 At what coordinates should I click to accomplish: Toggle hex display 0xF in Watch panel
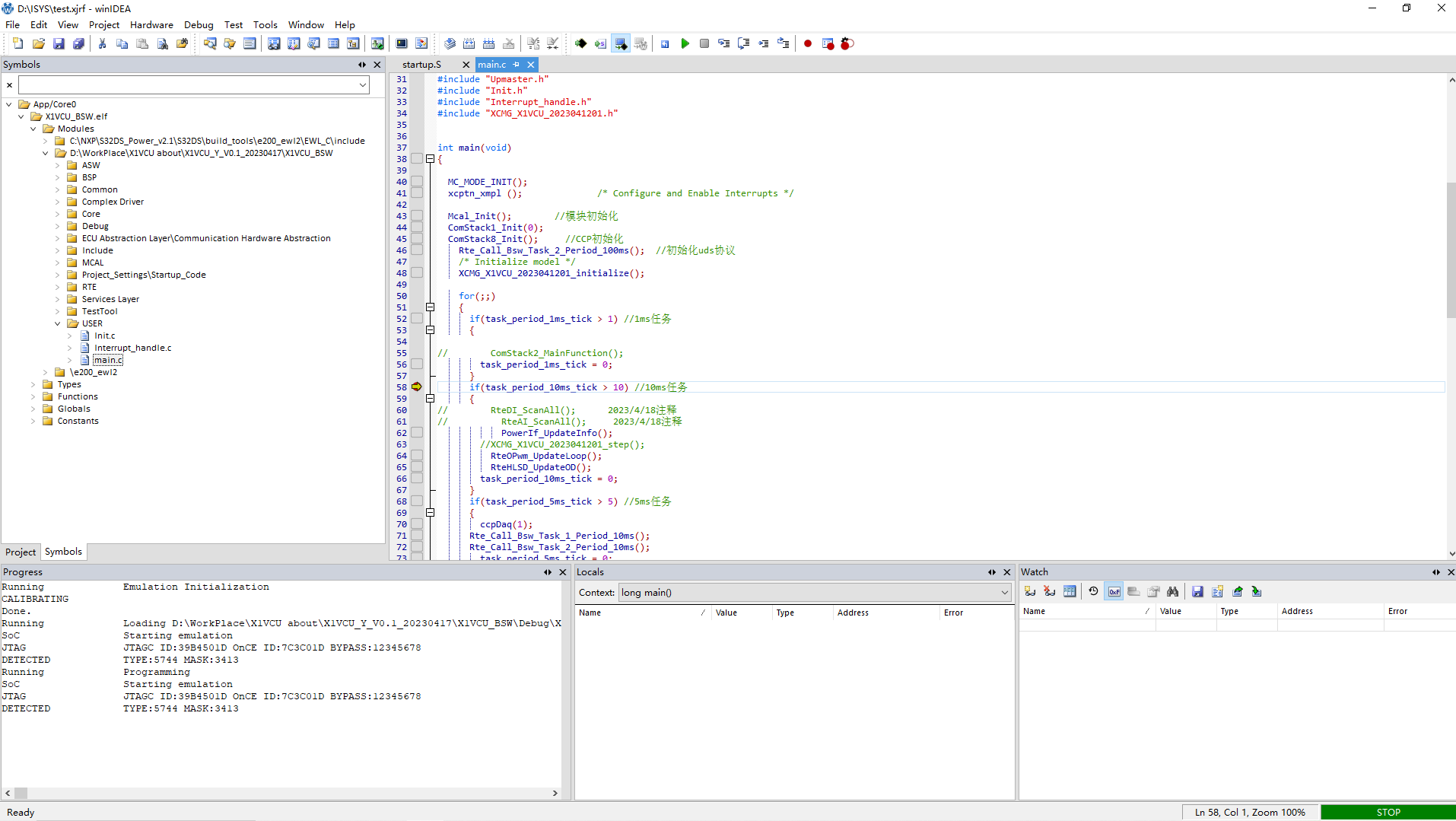pyautogui.click(x=1114, y=591)
